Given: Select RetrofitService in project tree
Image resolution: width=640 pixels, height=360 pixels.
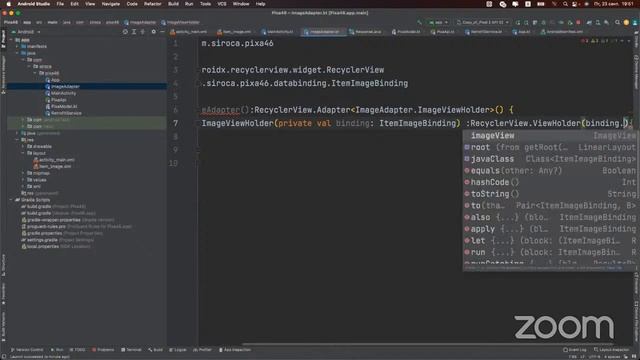Looking at the screenshot, I should tap(66, 113).
